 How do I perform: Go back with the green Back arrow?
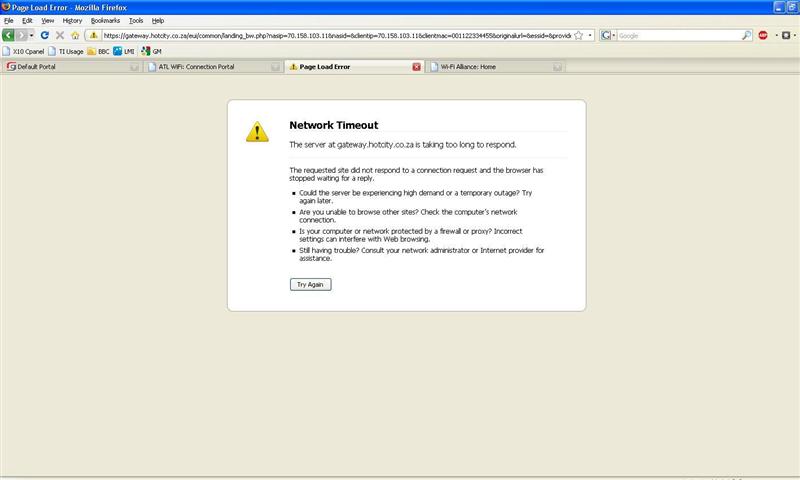(x=8, y=35)
